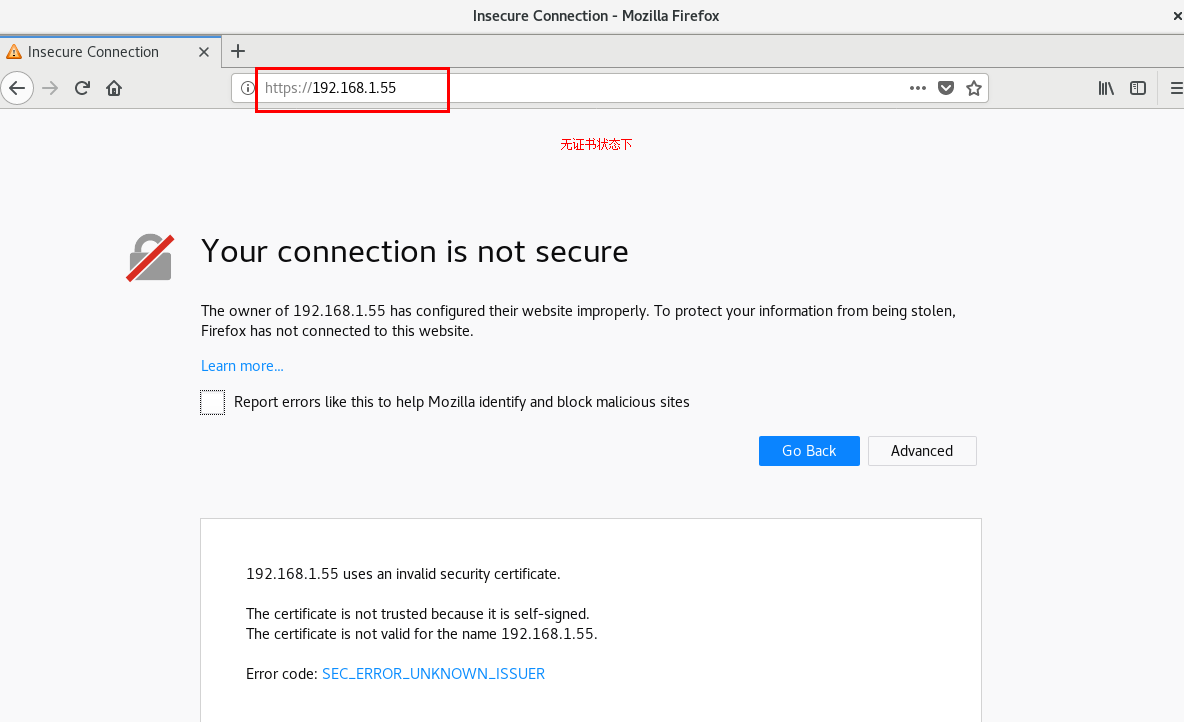Screen dimensions: 1184x722
Task: Save page to Pocket
Action: click(945, 88)
